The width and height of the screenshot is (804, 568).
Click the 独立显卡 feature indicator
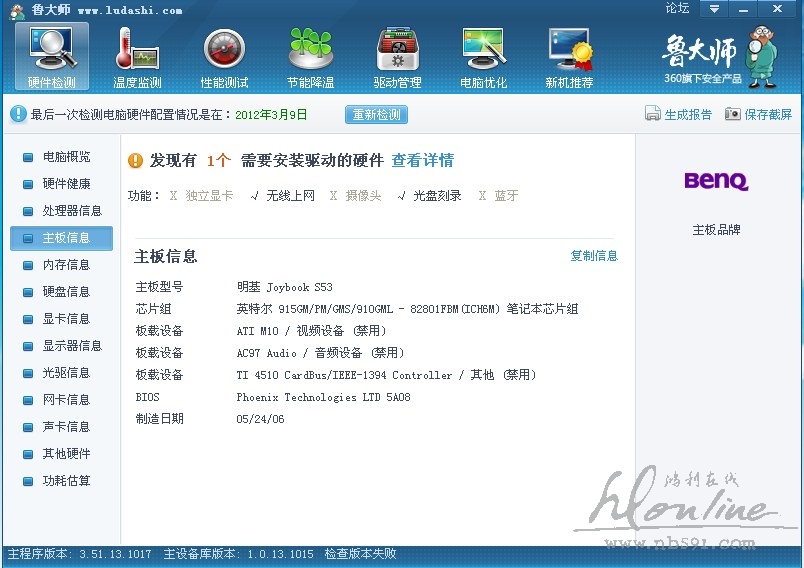click(x=202, y=195)
